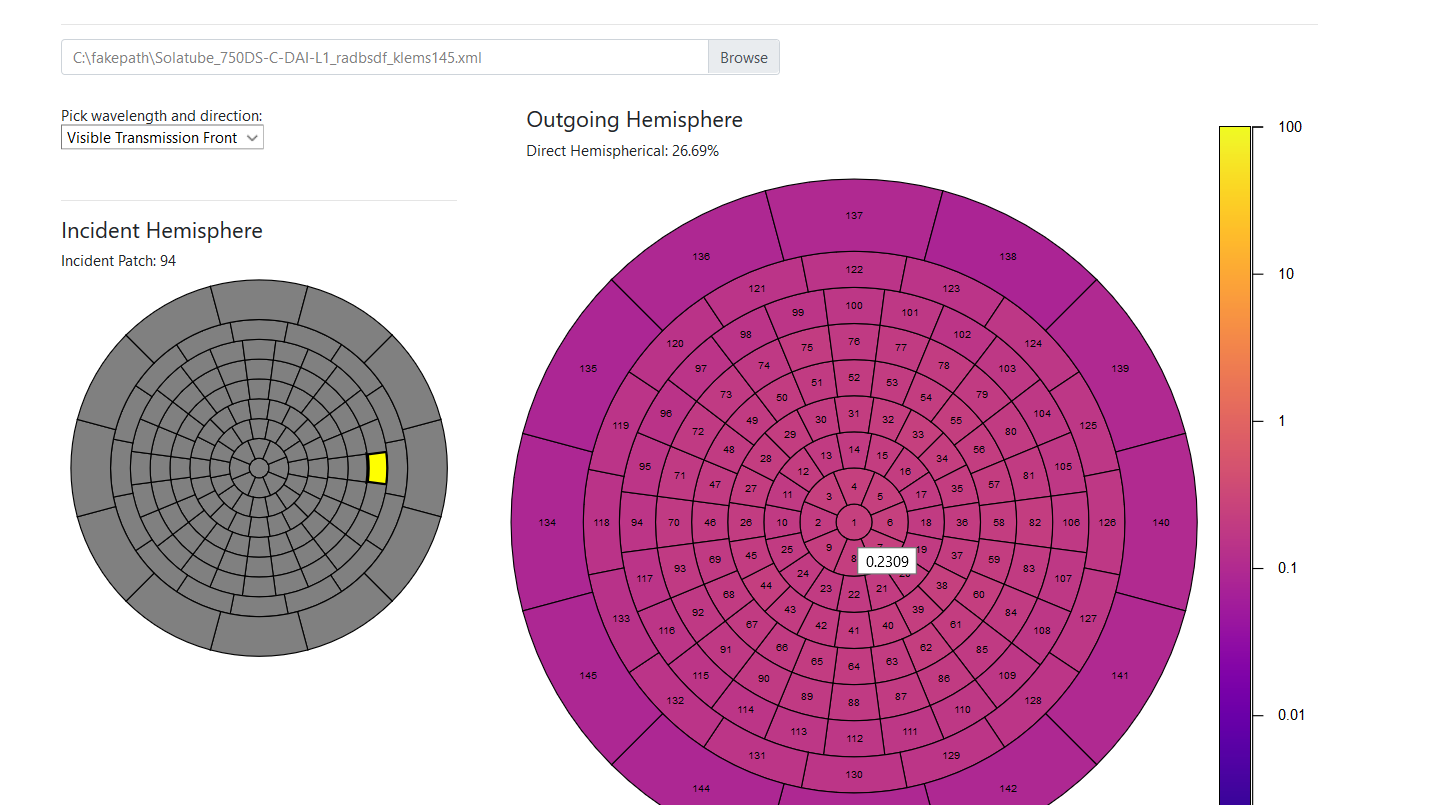Select outgoing patch 140
Viewport: 1442px width, 805px height.
(x=1161, y=523)
